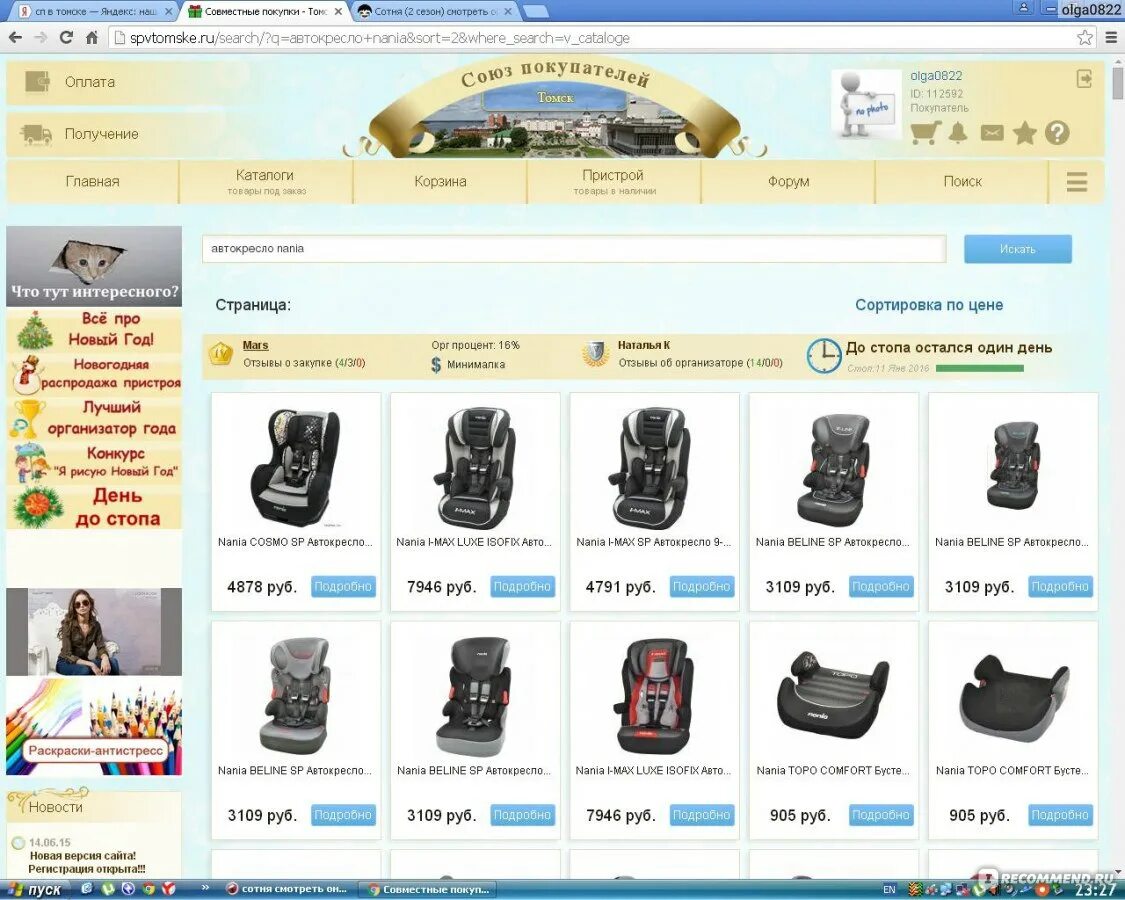Screen dimensions: 1125x900
Task: Open the Windows пуск start button
Action: pyautogui.click(x=35, y=890)
